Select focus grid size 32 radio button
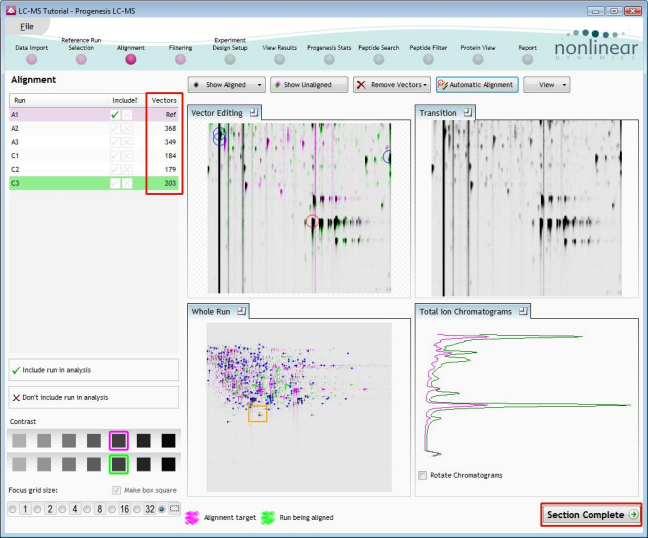 [x=137, y=509]
